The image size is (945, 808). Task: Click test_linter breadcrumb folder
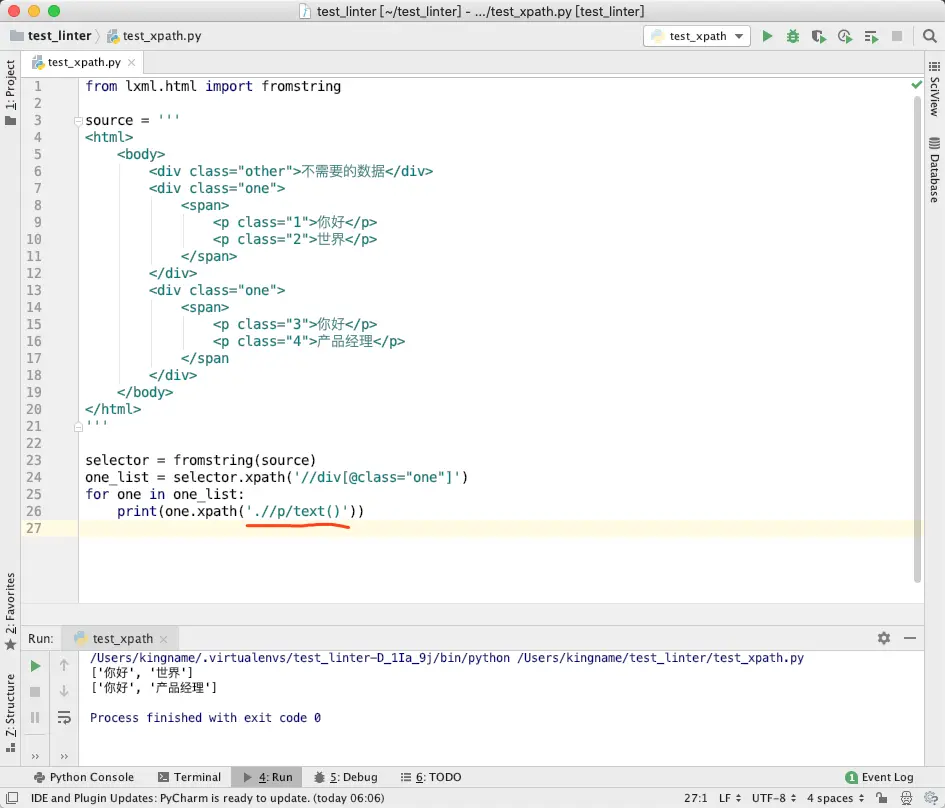click(x=51, y=36)
